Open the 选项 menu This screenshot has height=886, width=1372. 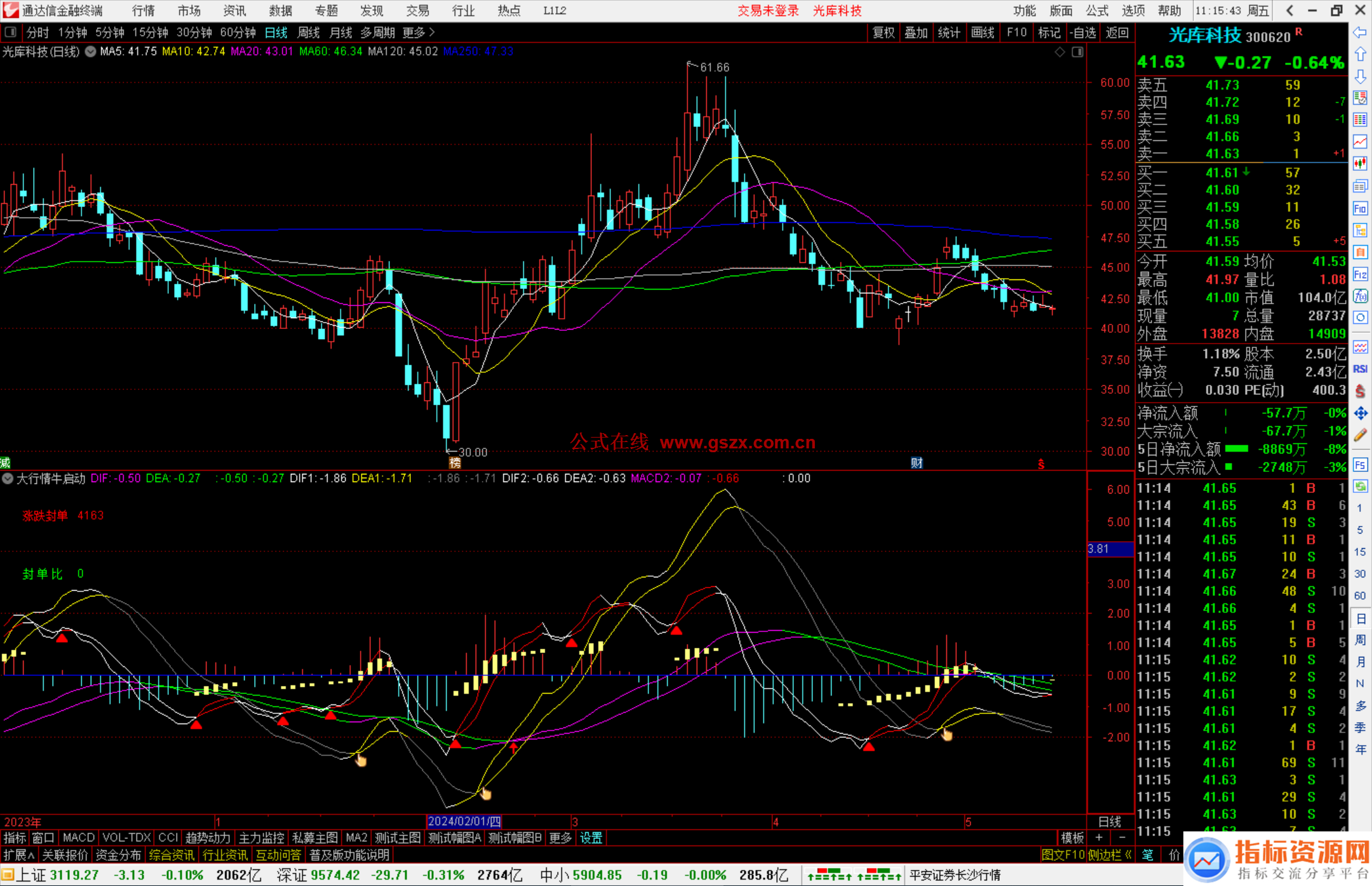[1133, 11]
